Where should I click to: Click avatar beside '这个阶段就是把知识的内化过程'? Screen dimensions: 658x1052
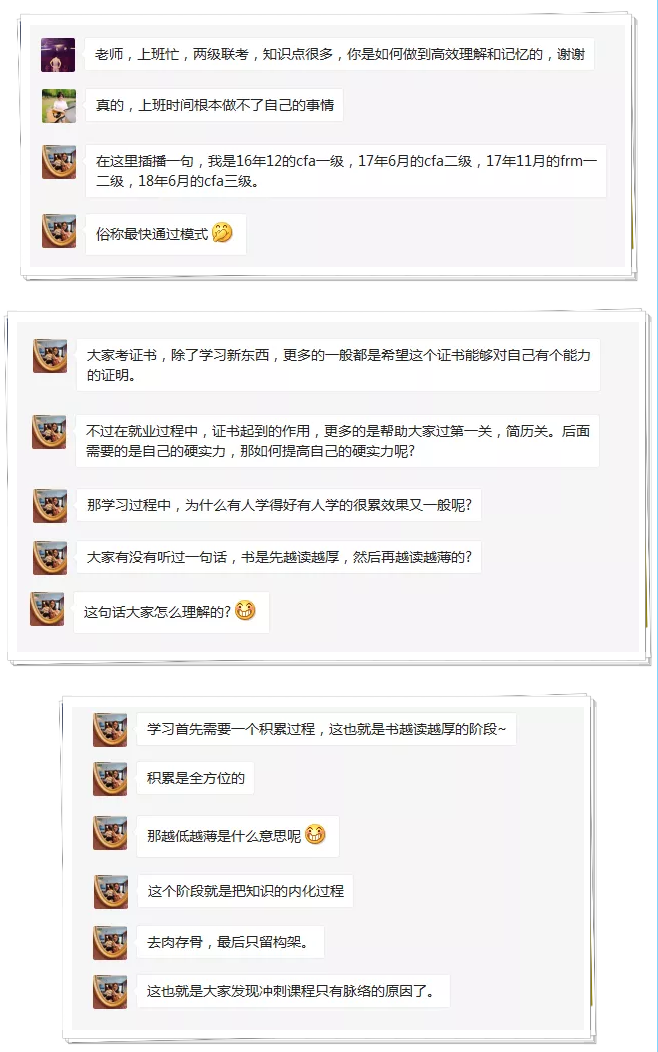click(111, 892)
